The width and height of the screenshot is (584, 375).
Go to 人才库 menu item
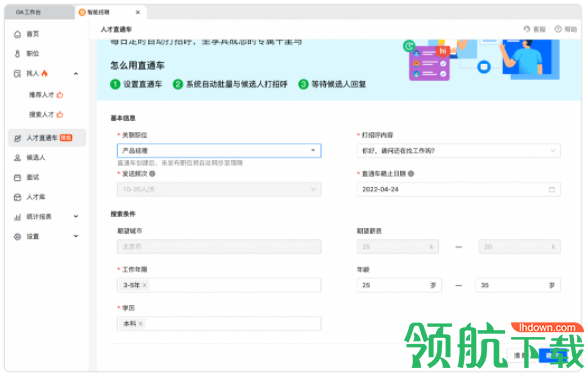36,197
